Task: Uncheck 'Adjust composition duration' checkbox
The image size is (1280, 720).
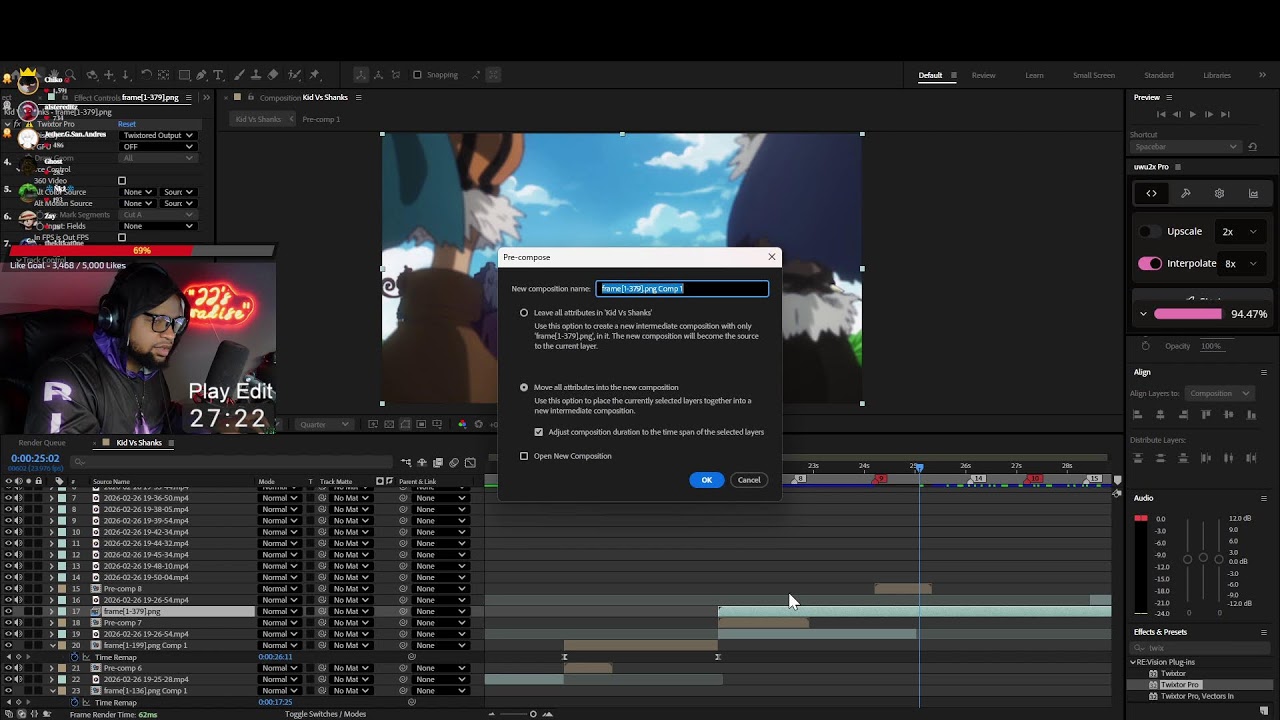Action: pos(538,432)
